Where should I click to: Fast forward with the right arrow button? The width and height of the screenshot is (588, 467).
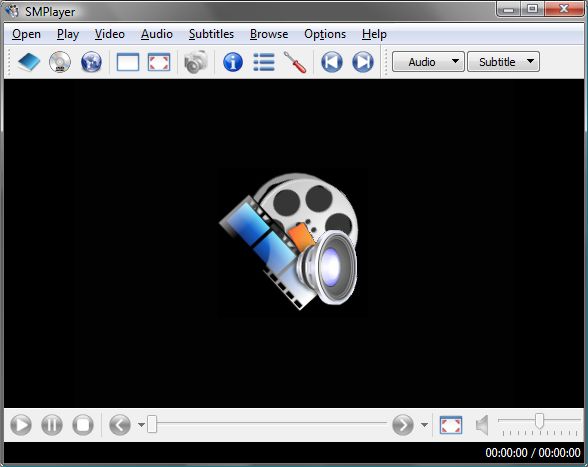click(x=403, y=425)
